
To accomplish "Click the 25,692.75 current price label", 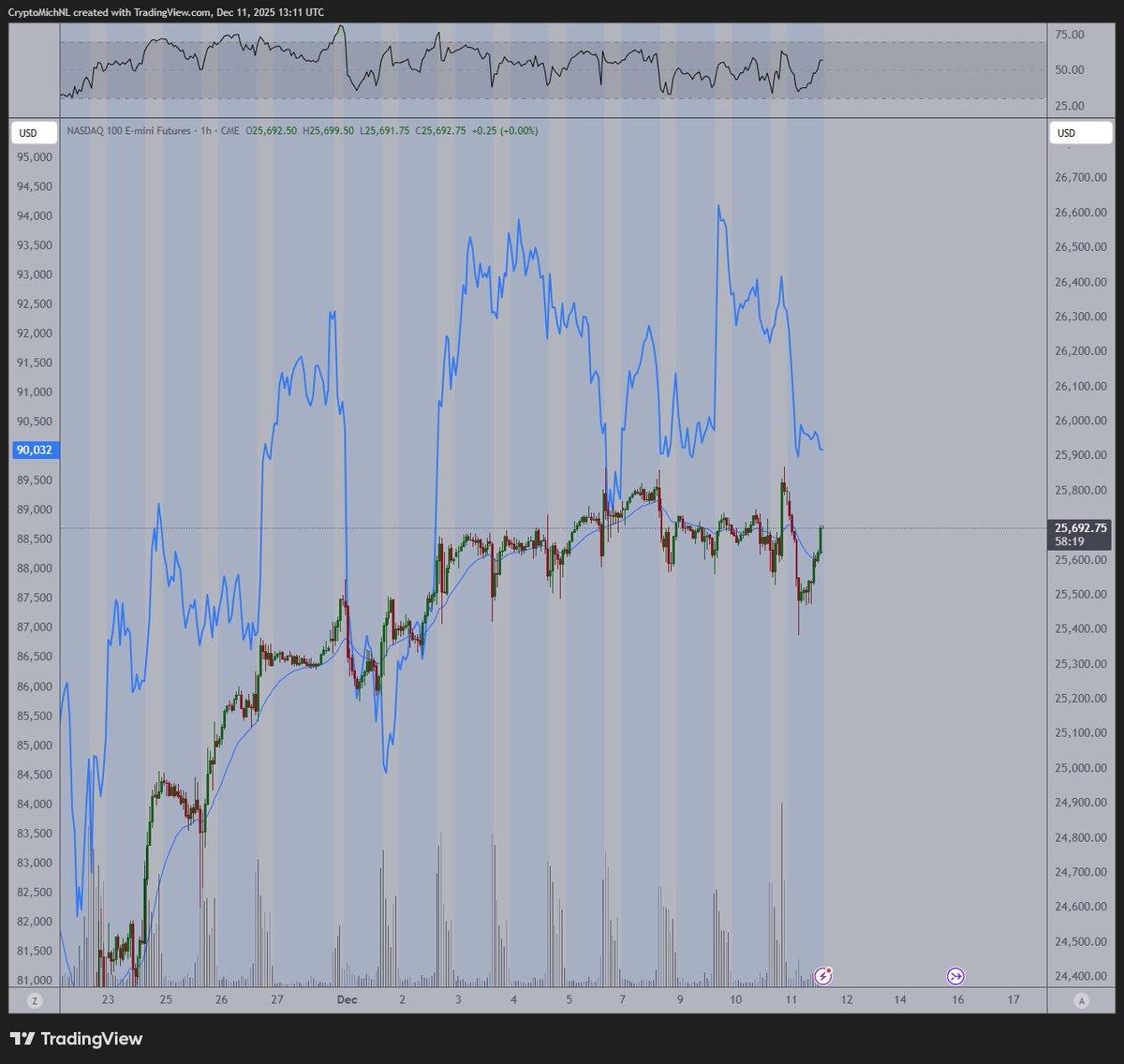I will click(1080, 528).
